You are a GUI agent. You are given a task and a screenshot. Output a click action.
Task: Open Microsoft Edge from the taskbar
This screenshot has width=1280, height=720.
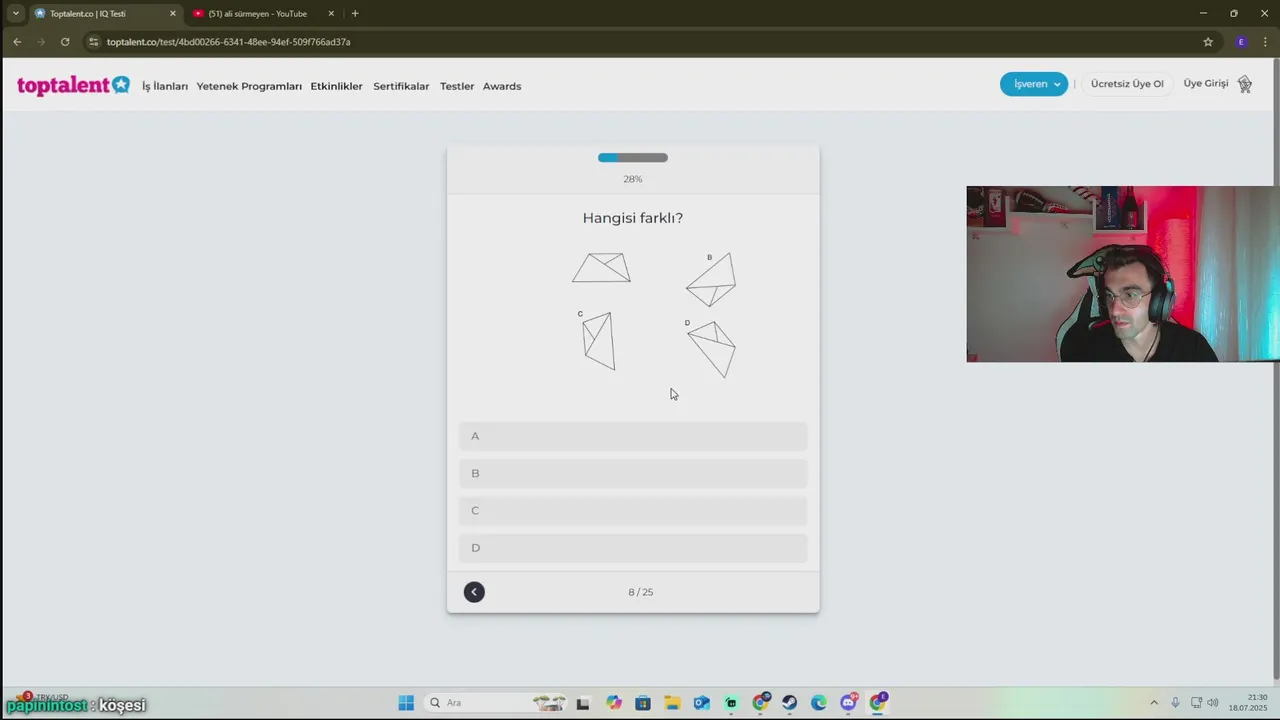tap(819, 703)
